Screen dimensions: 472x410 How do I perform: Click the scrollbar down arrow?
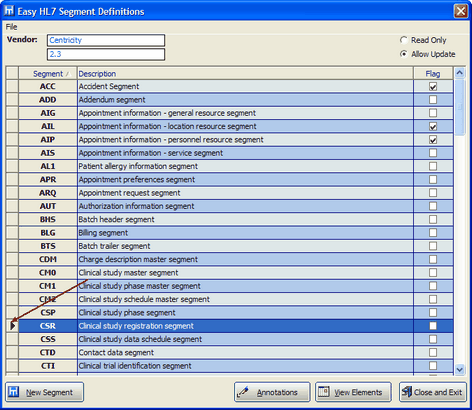click(x=460, y=369)
